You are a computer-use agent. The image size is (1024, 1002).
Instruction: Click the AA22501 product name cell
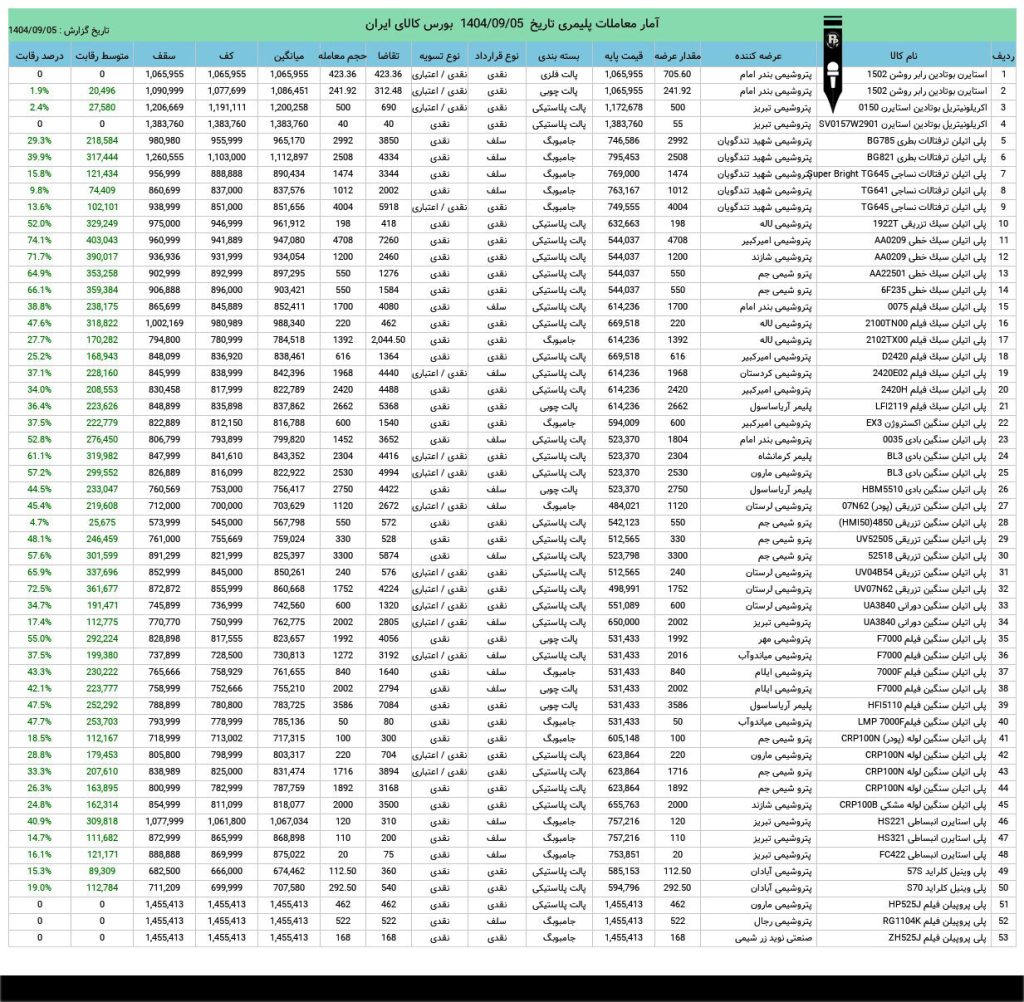(x=904, y=274)
